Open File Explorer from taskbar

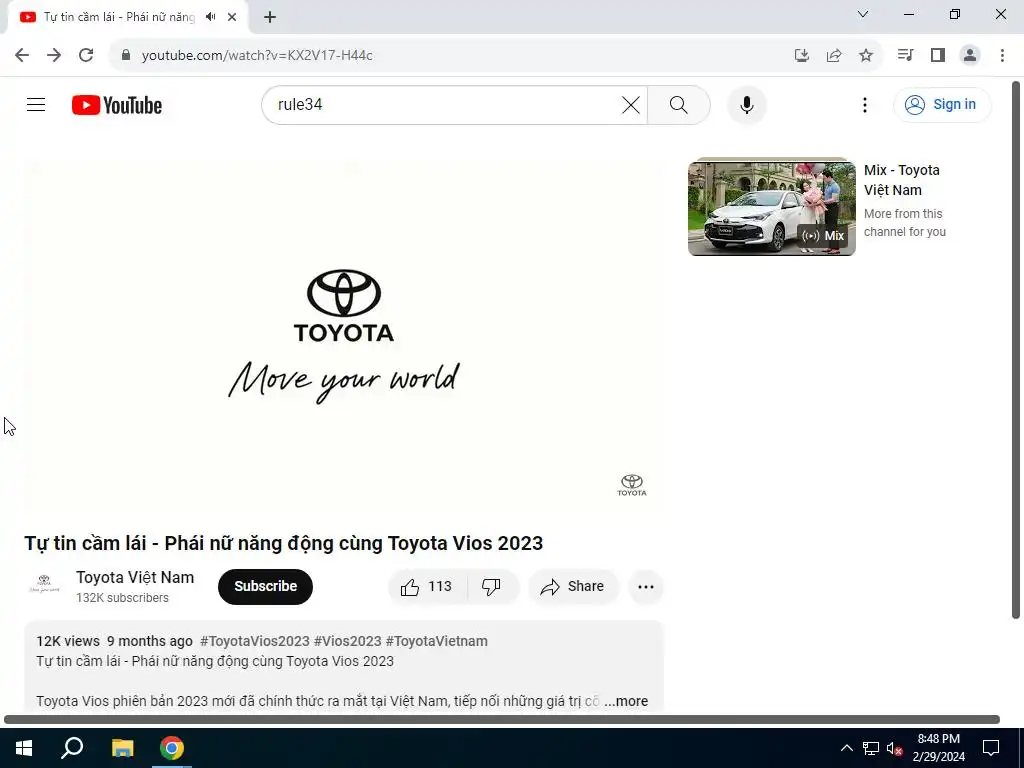point(122,748)
